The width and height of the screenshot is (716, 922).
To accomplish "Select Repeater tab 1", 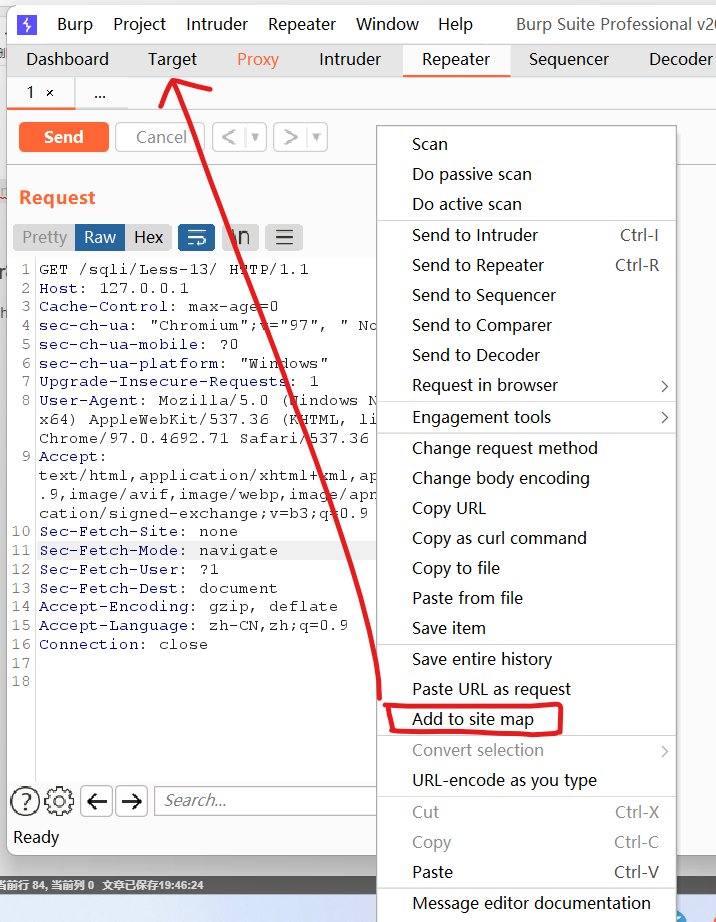I will (31, 93).
